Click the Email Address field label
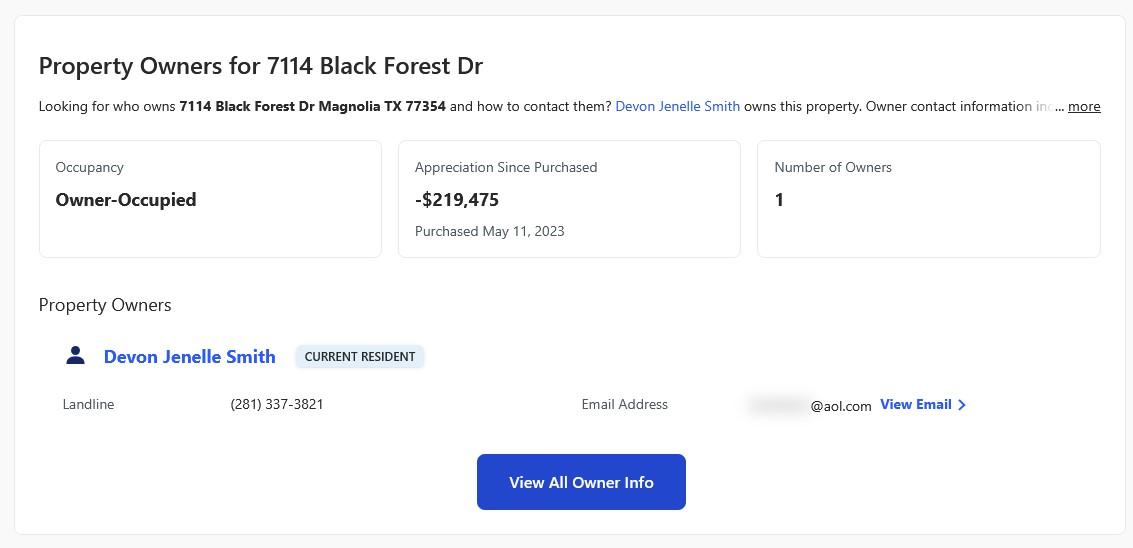Viewport: 1133px width, 548px height. pyautogui.click(x=624, y=405)
